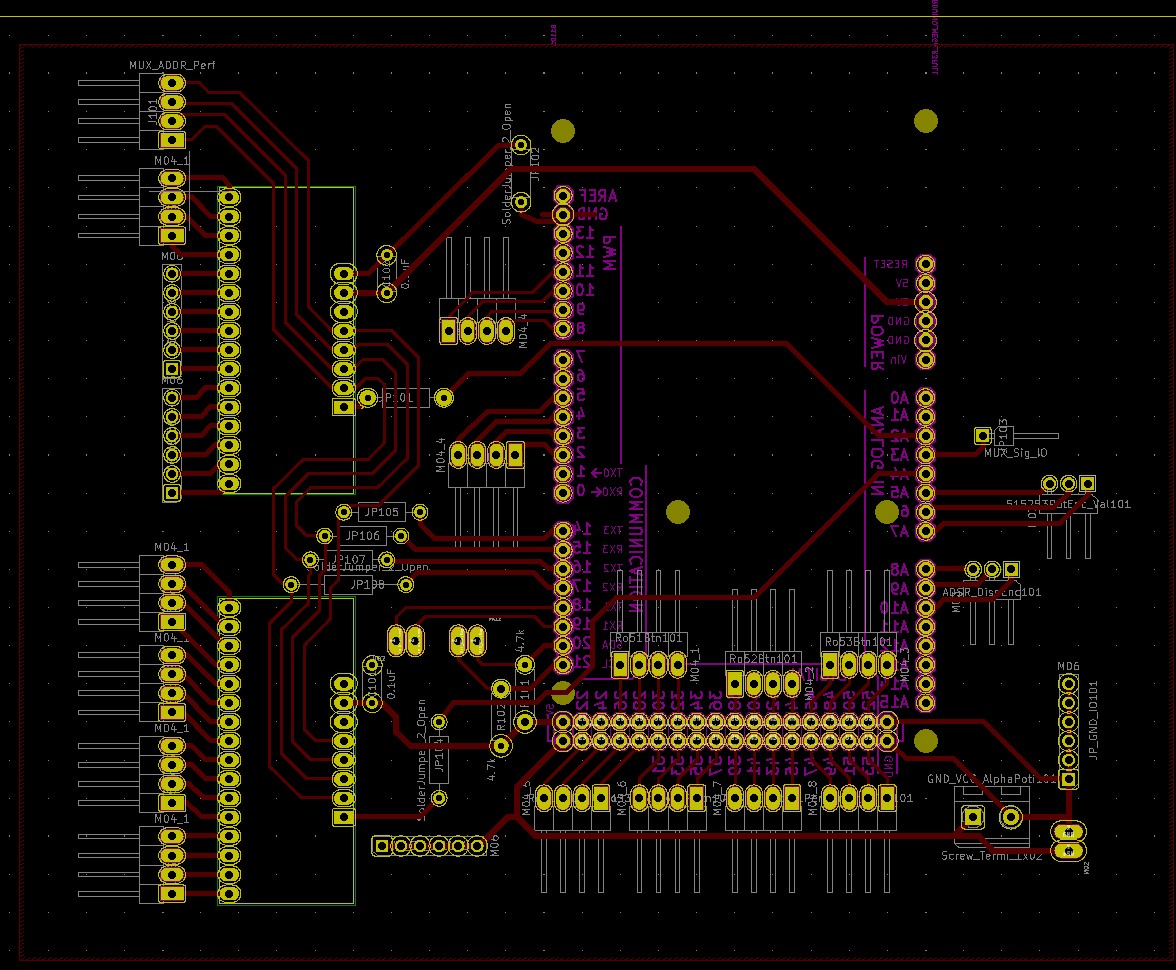Click the A0 pad on the ANALOG IN header

click(x=925, y=396)
